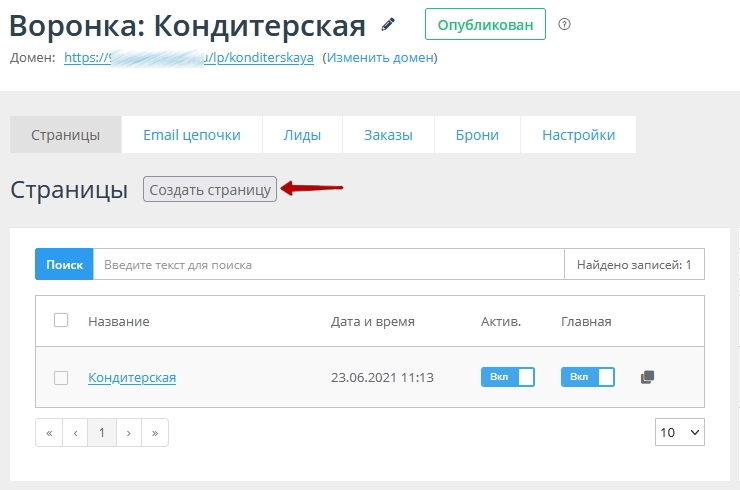The height and width of the screenshot is (490, 740).
Task: Go to next page arrow
Action: click(x=128, y=433)
